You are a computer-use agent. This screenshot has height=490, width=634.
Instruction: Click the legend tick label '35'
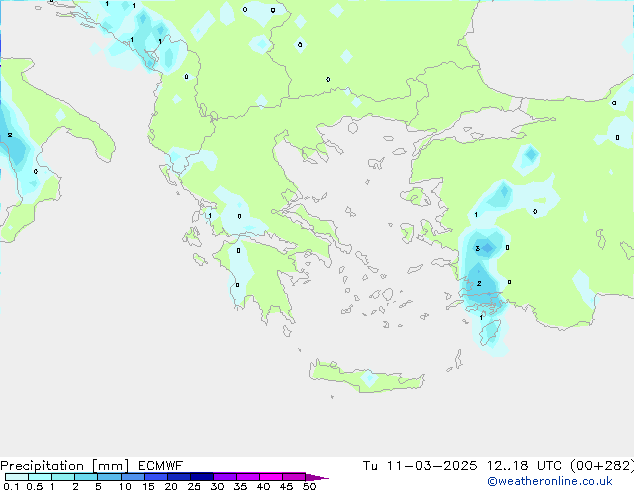240,486
